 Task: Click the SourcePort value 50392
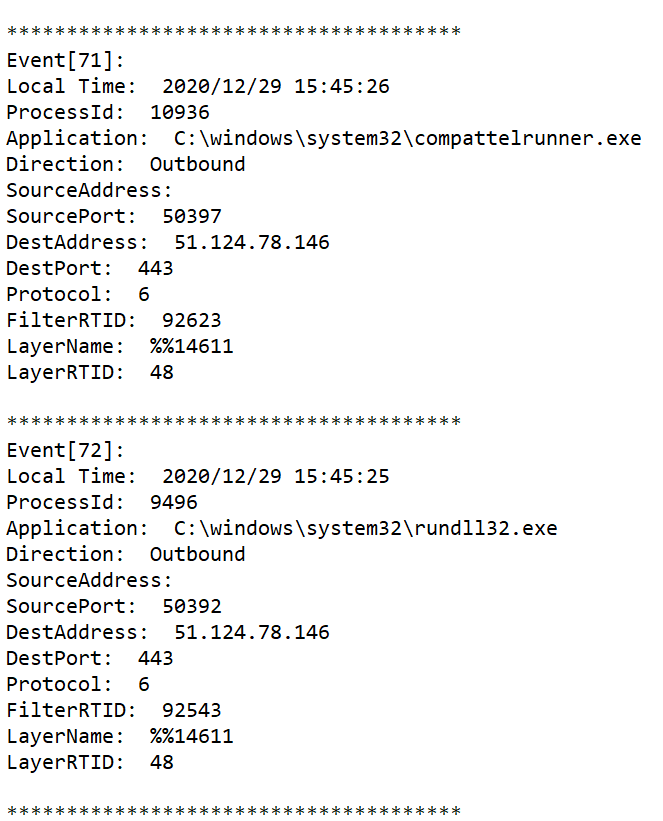click(191, 606)
